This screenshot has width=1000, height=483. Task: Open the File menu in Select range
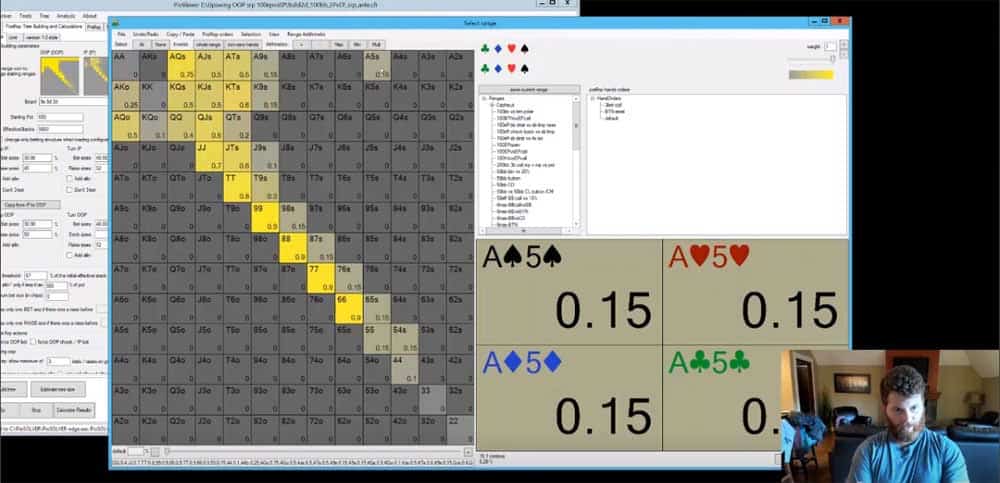coord(121,34)
